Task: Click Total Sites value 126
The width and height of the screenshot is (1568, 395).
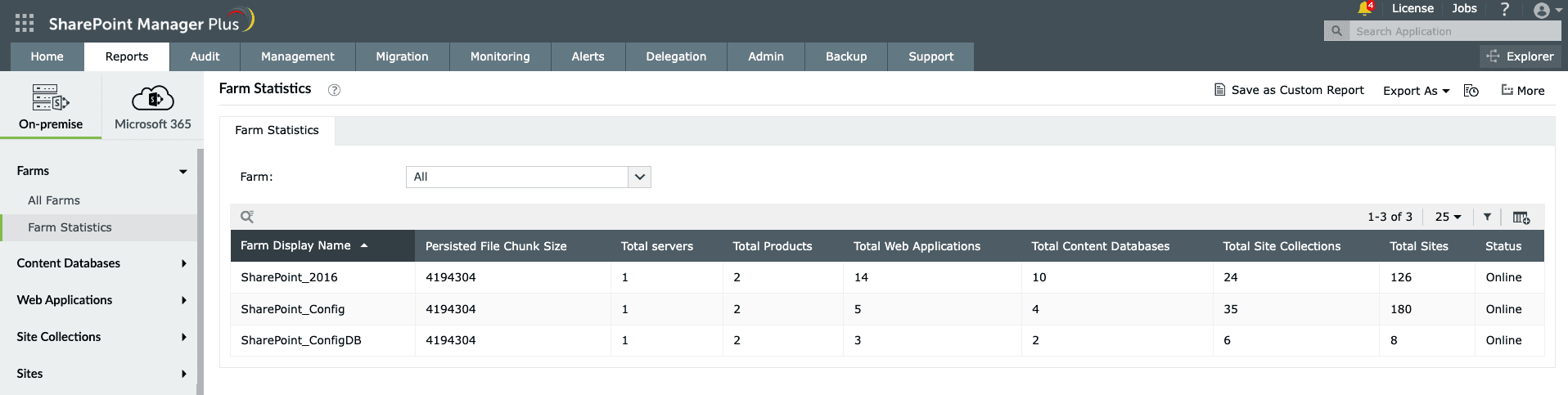Action: [x=1401, y=277]
